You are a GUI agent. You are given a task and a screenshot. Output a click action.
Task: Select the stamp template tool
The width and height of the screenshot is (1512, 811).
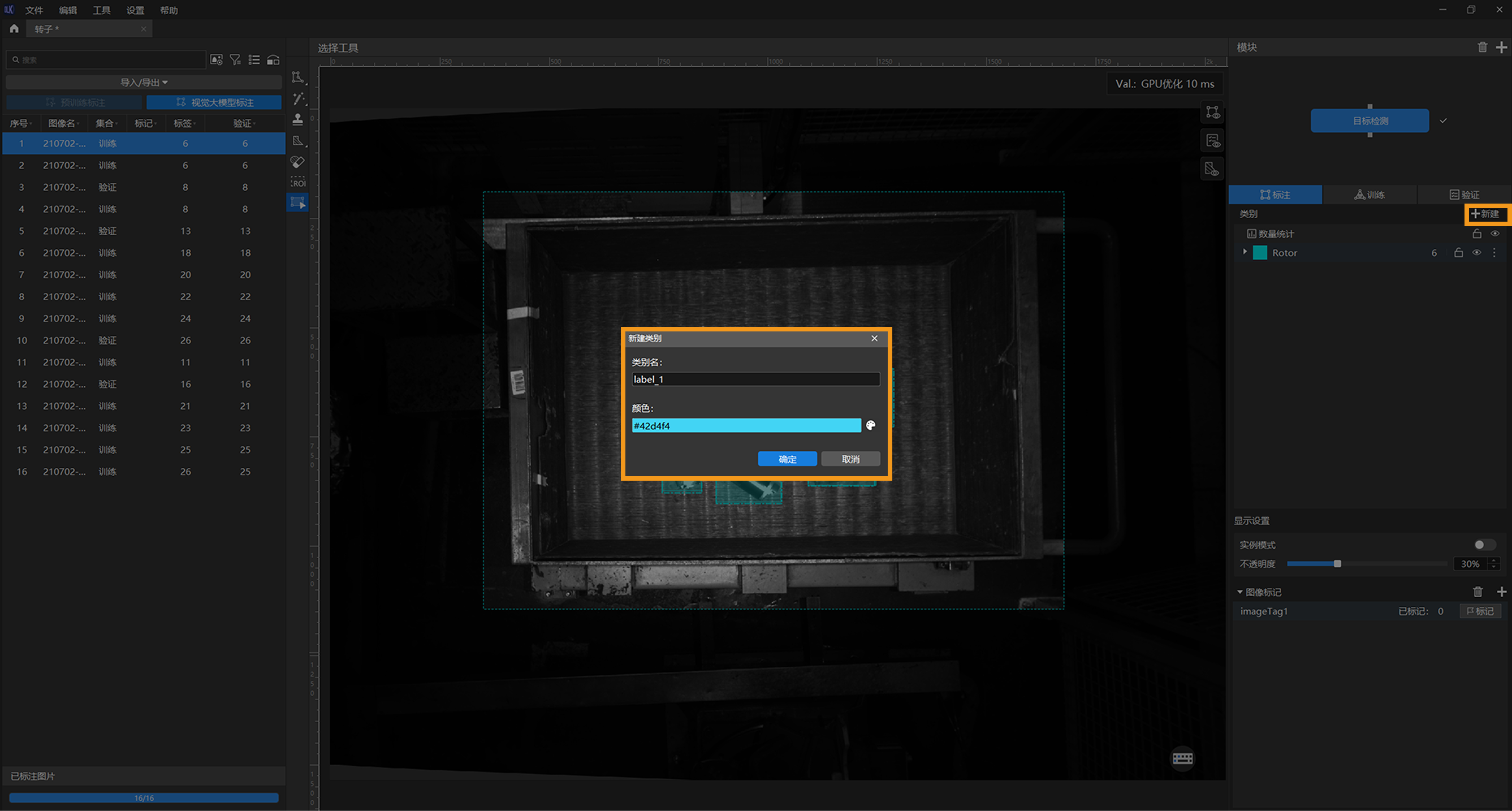tap(297, 119)
